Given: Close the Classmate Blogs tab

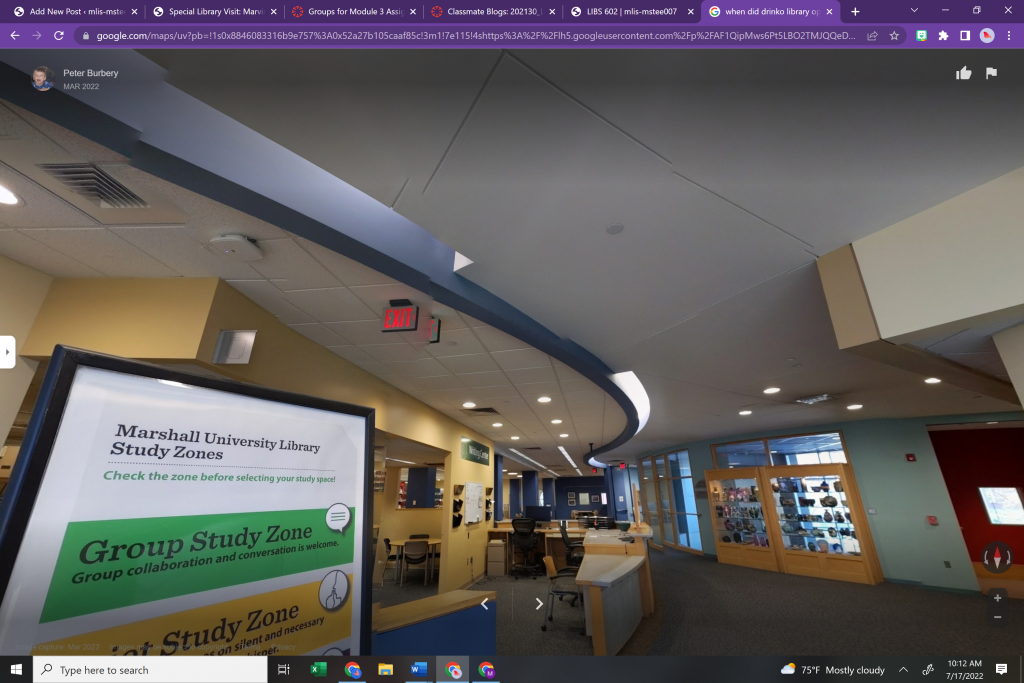Looking at the screenshot, I should click(x=552, y=12).
